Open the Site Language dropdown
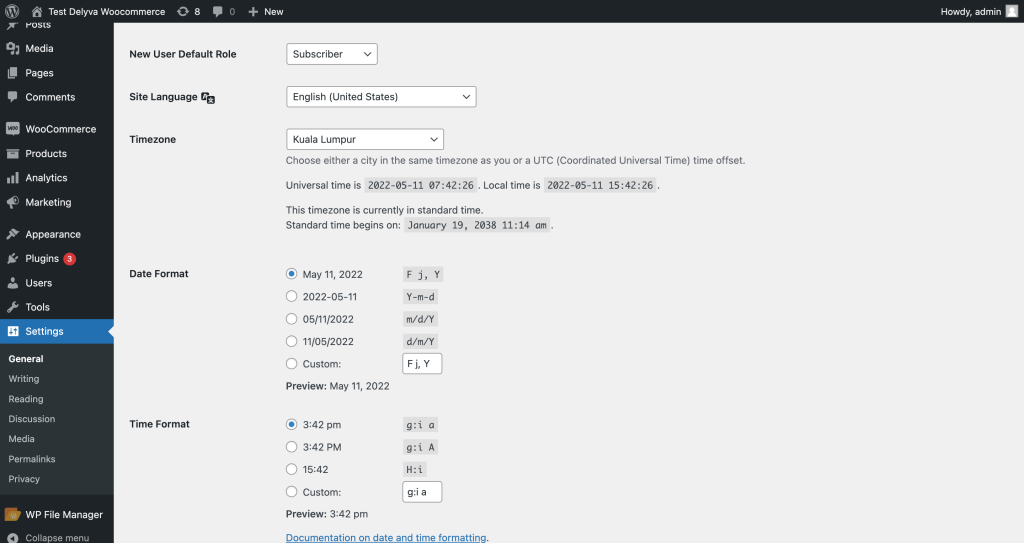The image size is (1024, 543). [381, 97]
